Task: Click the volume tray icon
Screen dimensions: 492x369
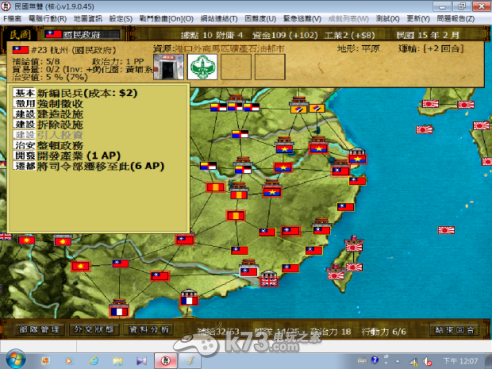Action: 427,361
